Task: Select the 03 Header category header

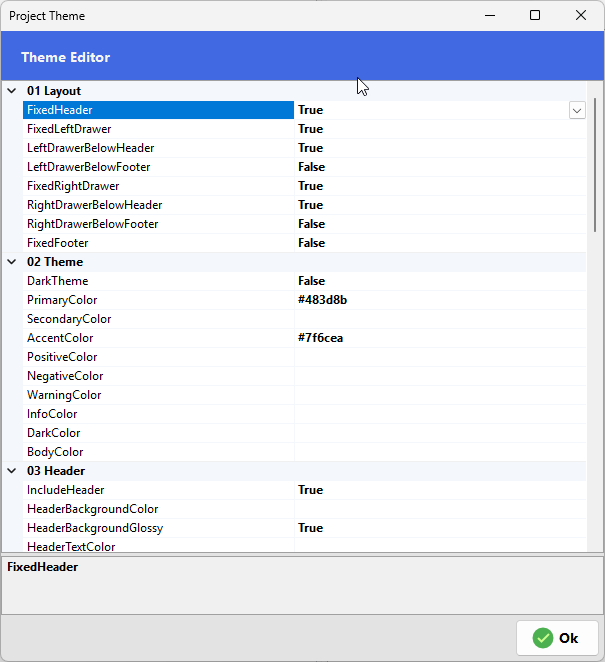Action: (56, 471)
